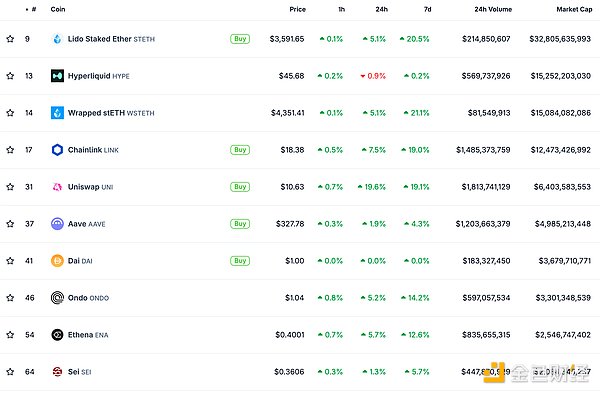Sort by the Price column header
Image resolution: width=600 pixels, height=394 pixels.
[x=297, y=9]
